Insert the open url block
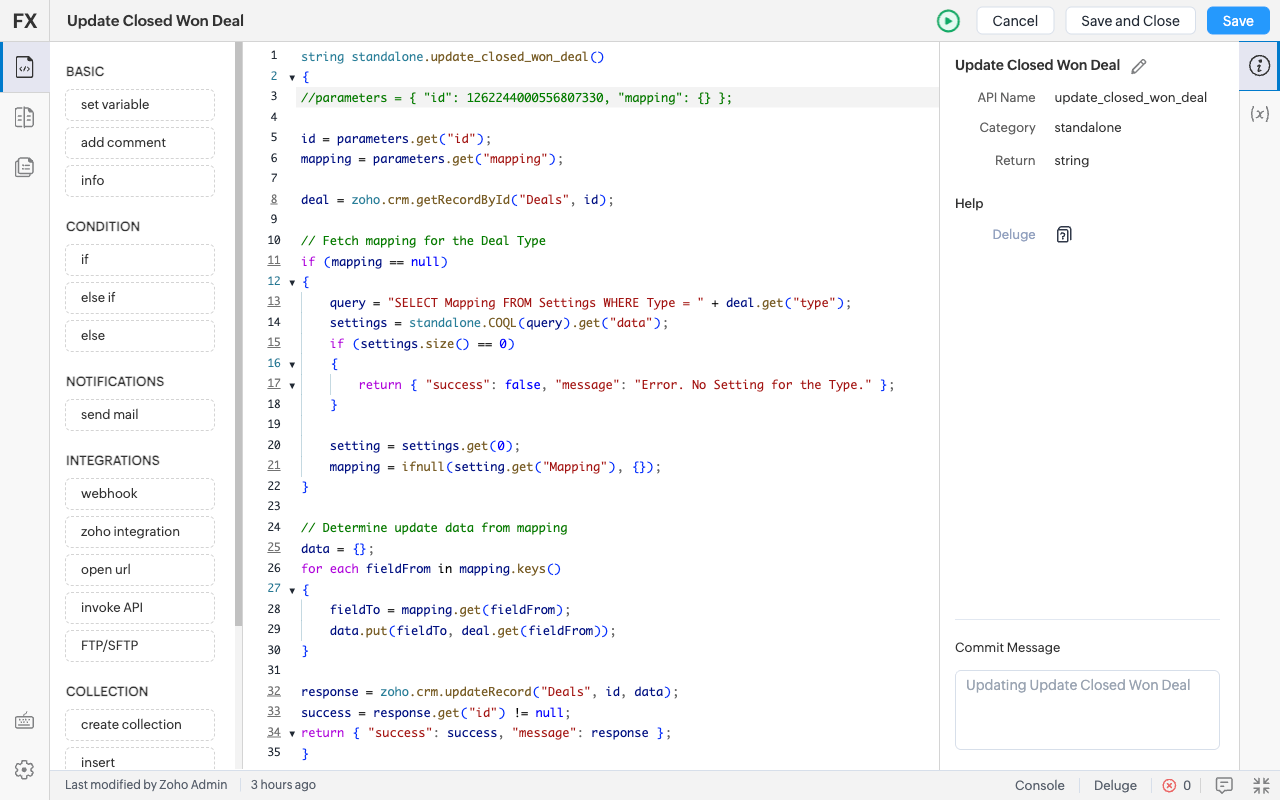Viewport: 1280px width, 800px height. point(140,570)
